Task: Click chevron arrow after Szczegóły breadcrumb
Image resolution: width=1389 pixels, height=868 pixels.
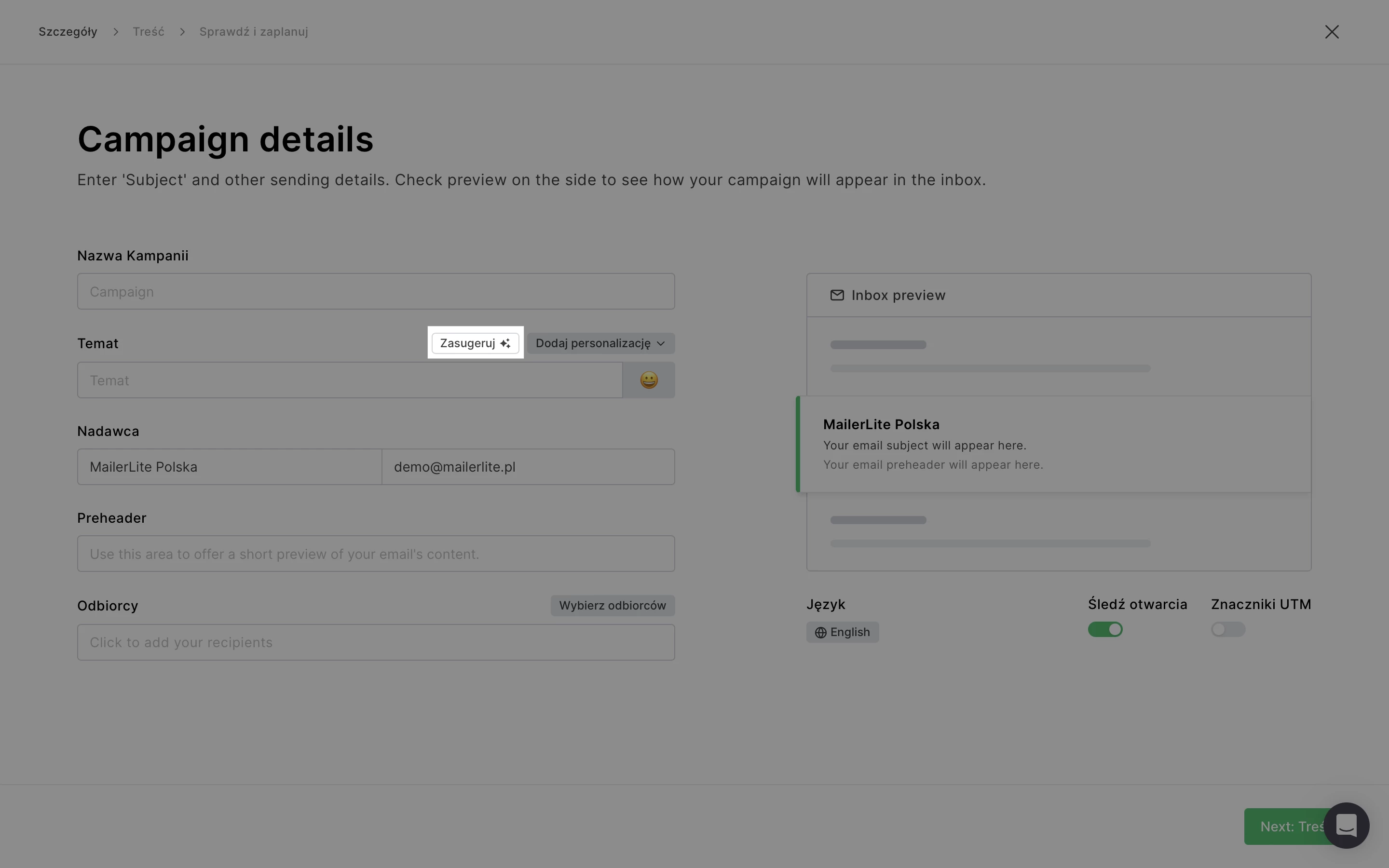Action: [115, 32]
